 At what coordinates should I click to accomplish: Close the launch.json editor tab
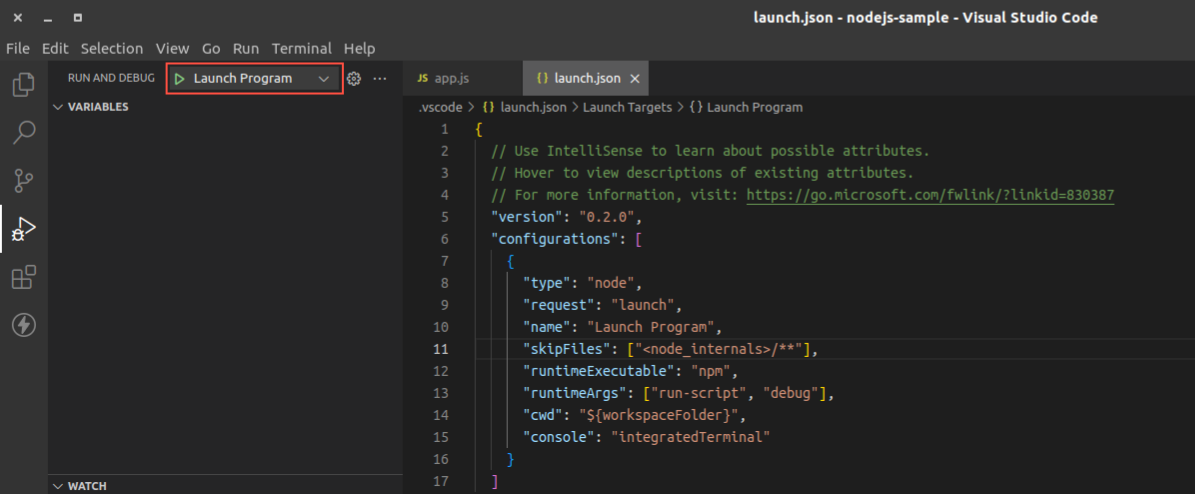pyautogui.click(x=634, y=79)
